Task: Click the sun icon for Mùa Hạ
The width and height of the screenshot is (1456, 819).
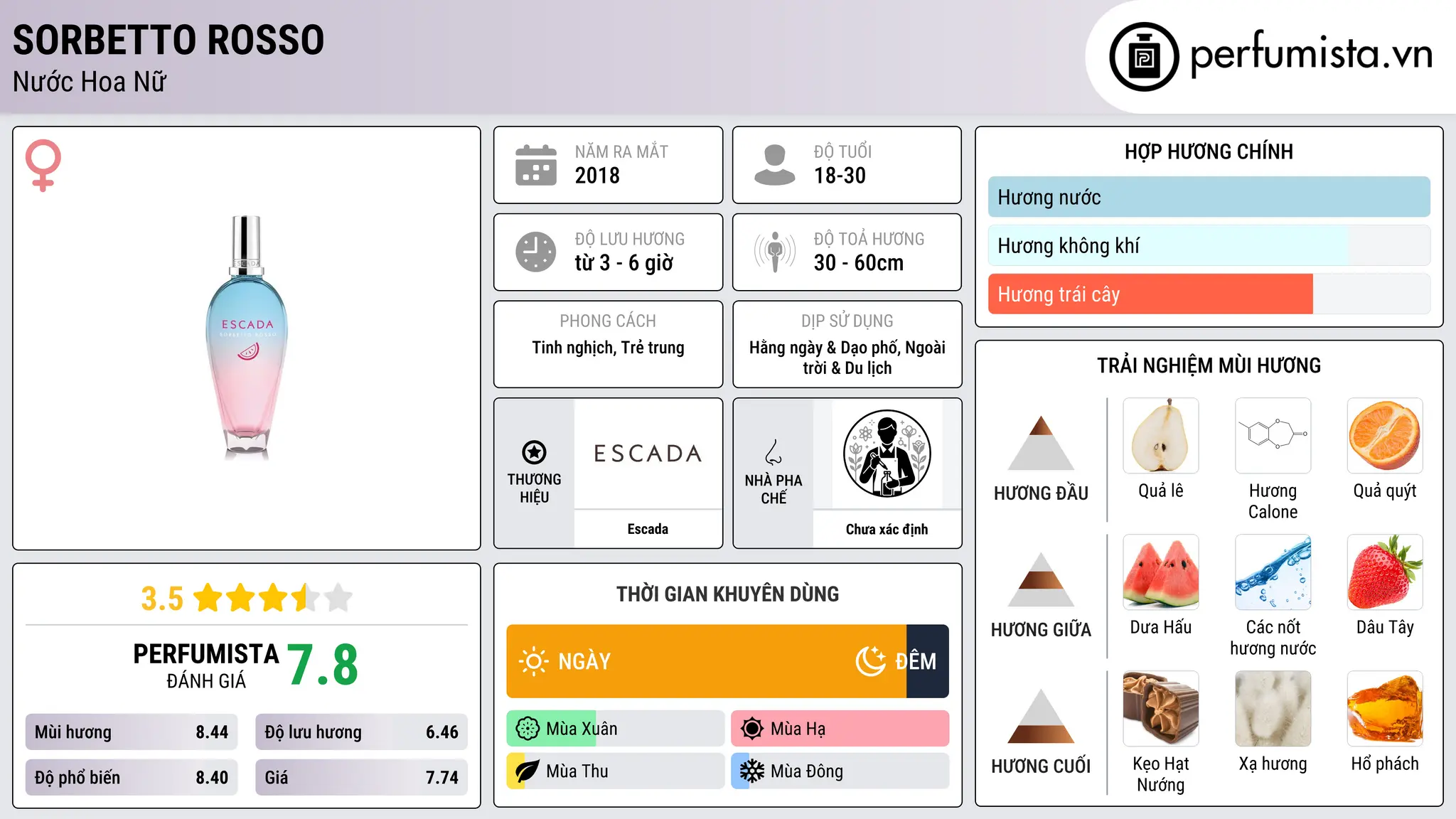Action: [752, 729]
